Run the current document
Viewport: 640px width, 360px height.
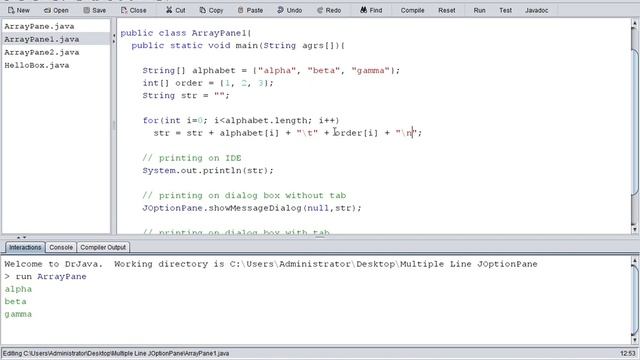[479, 10]
